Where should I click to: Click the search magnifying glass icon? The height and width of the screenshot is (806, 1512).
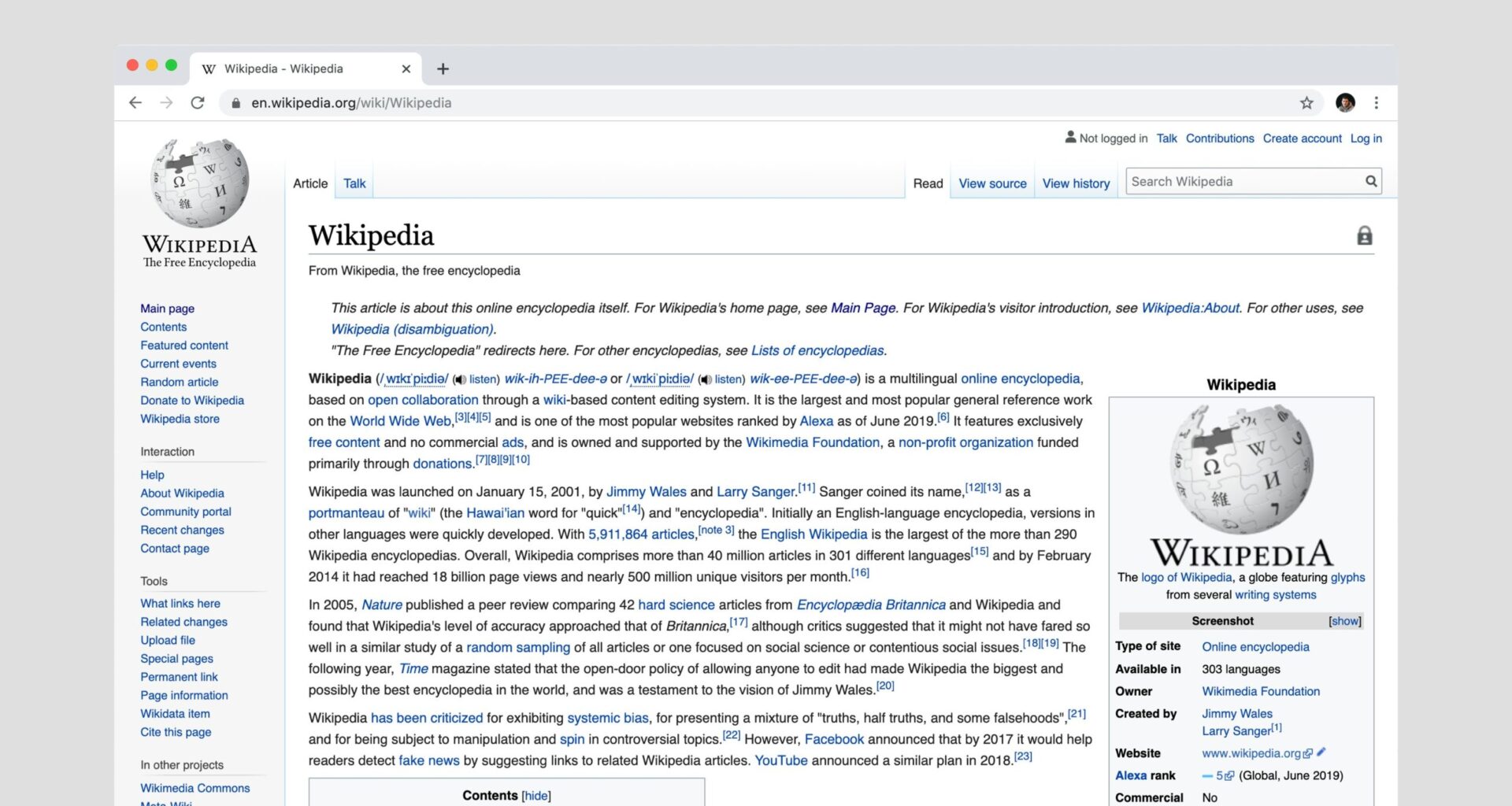(x=1370, y=181)
